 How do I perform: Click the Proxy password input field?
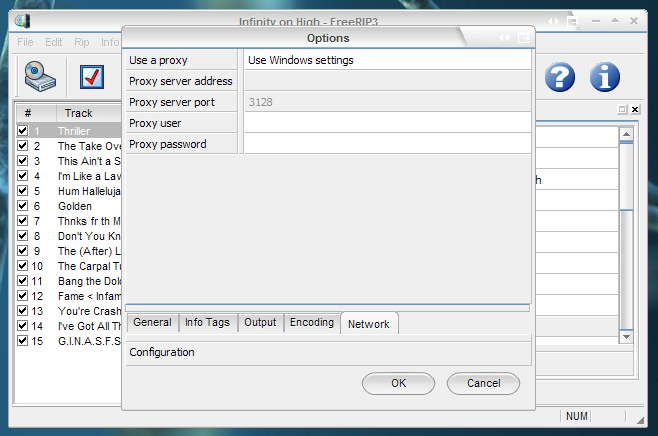point(388,144)
